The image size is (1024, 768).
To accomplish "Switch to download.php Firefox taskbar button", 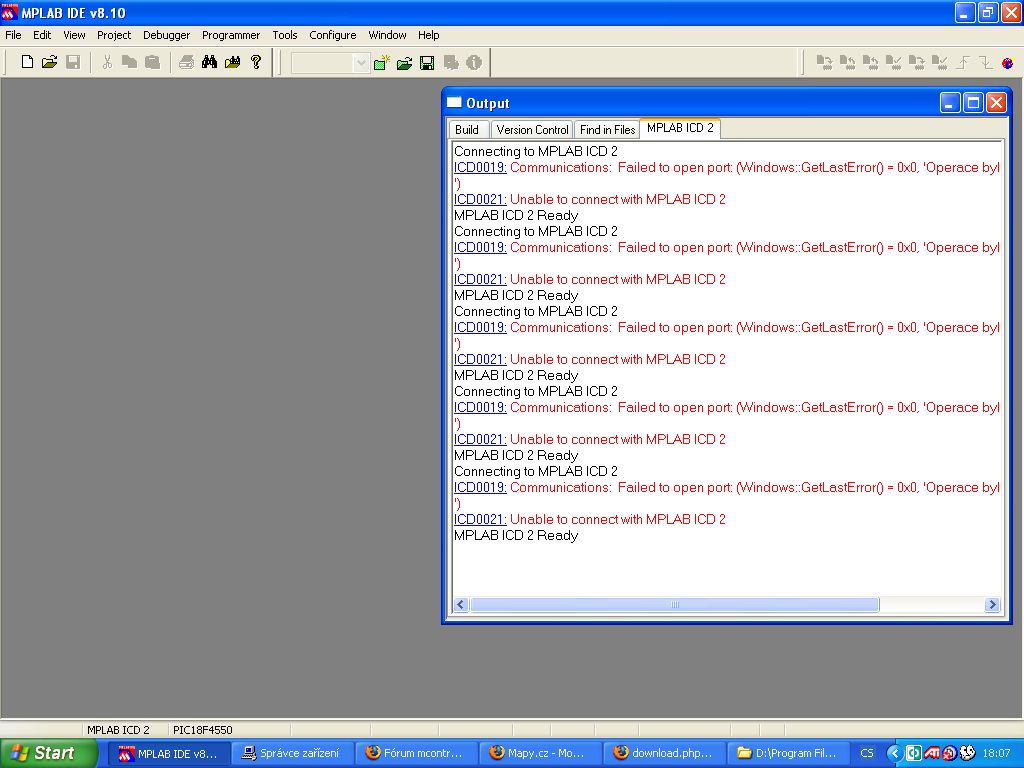I will [664, 753].
